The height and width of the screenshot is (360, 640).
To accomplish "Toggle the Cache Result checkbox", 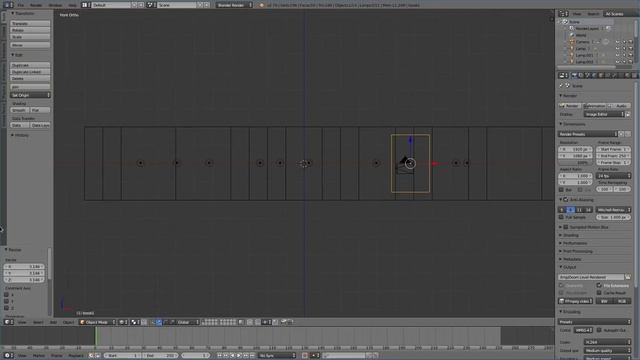I will coord(599,293).
